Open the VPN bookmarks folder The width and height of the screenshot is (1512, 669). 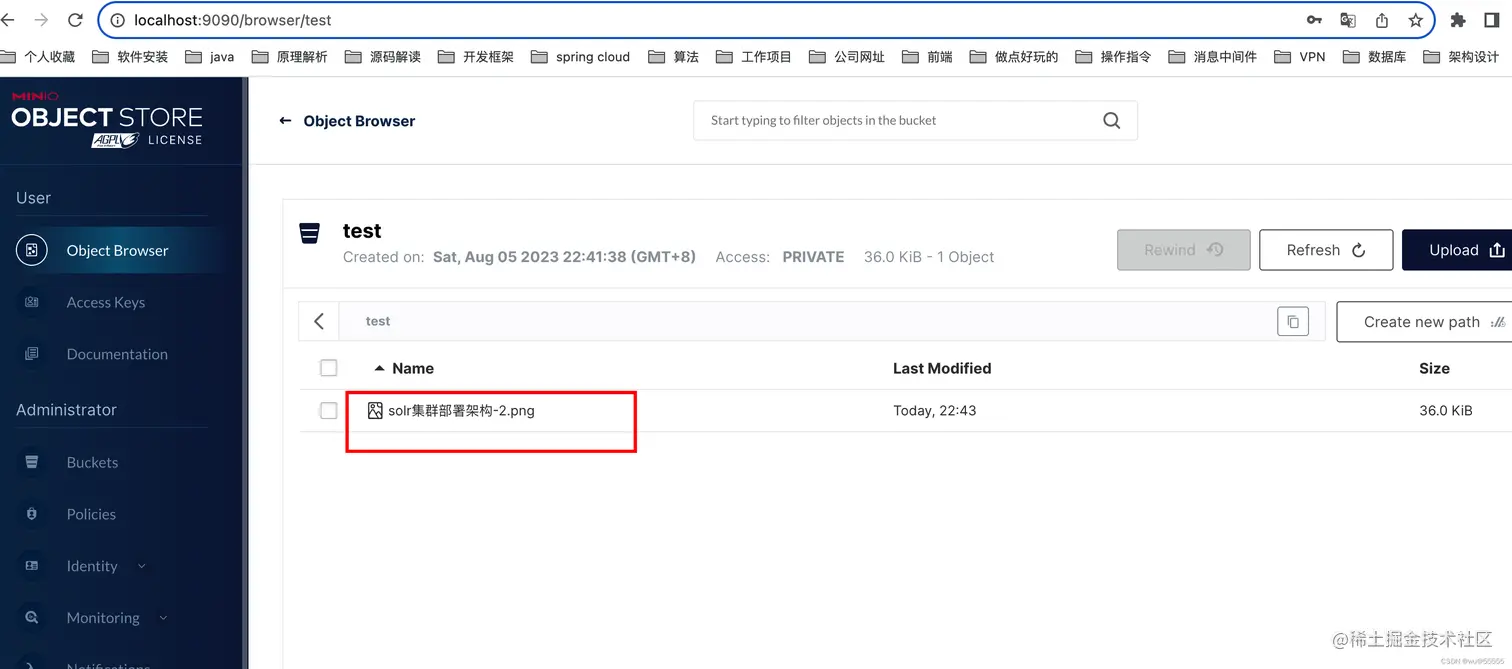[x=1300, y=57]
